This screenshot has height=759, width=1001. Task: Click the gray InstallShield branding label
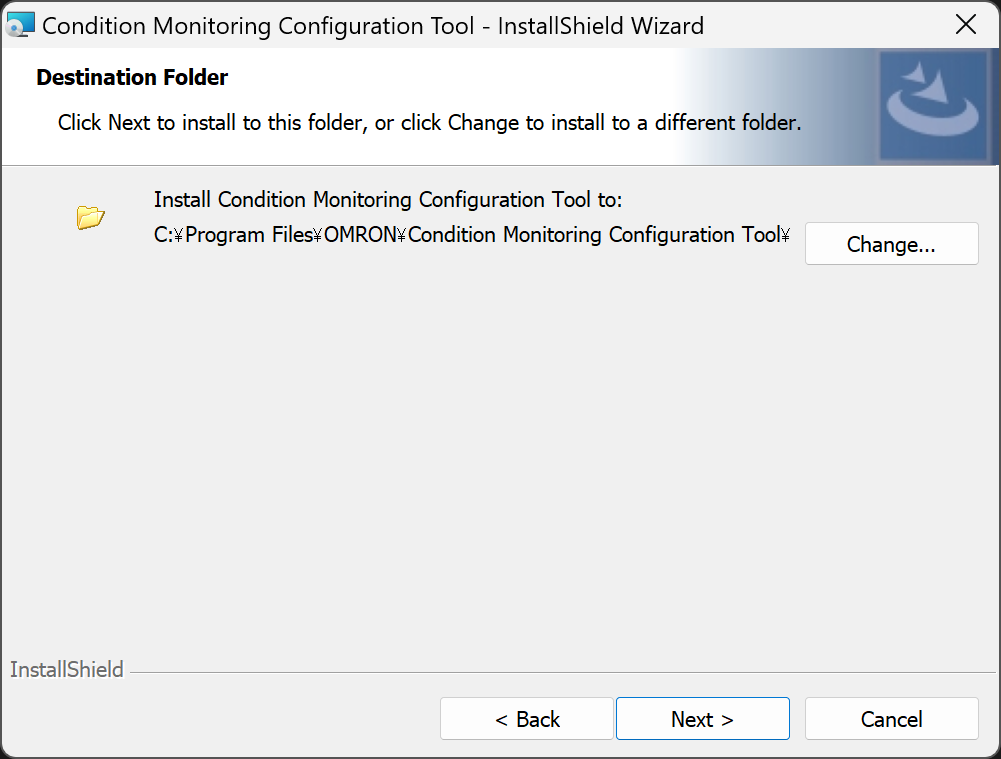click(67, 670)
